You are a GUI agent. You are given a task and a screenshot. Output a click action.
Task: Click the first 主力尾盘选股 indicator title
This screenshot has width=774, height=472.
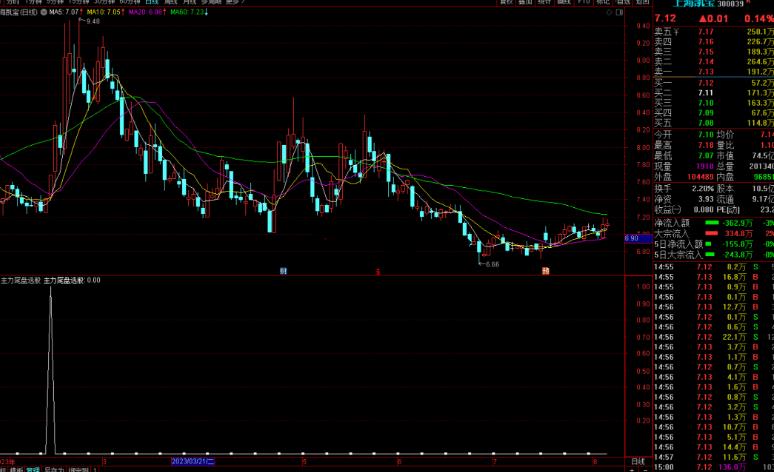point(21,280)
